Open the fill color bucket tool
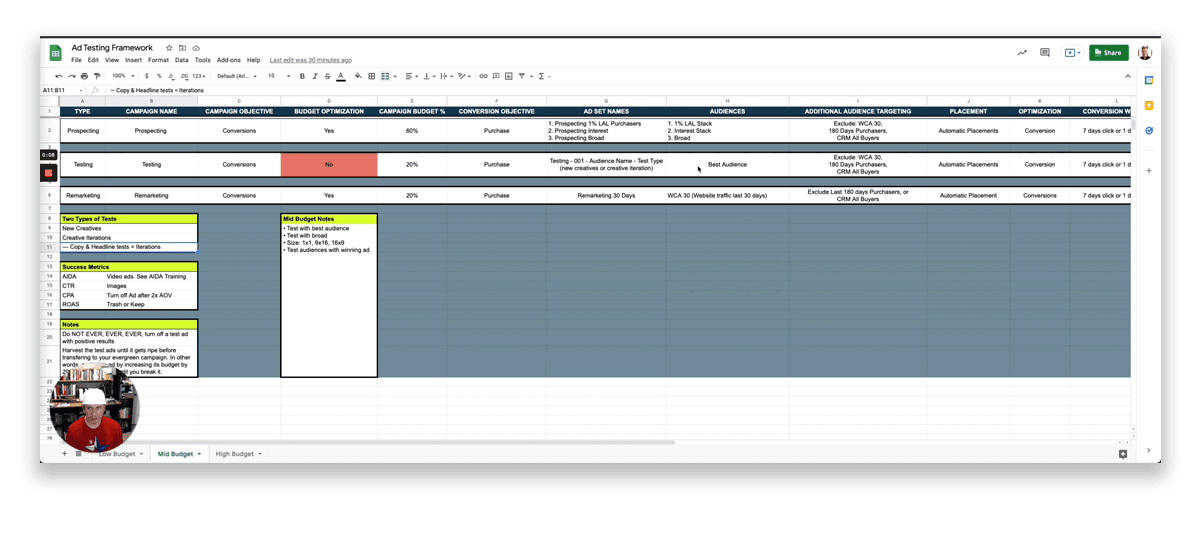 pyautogui.click(x=357, y=76)
